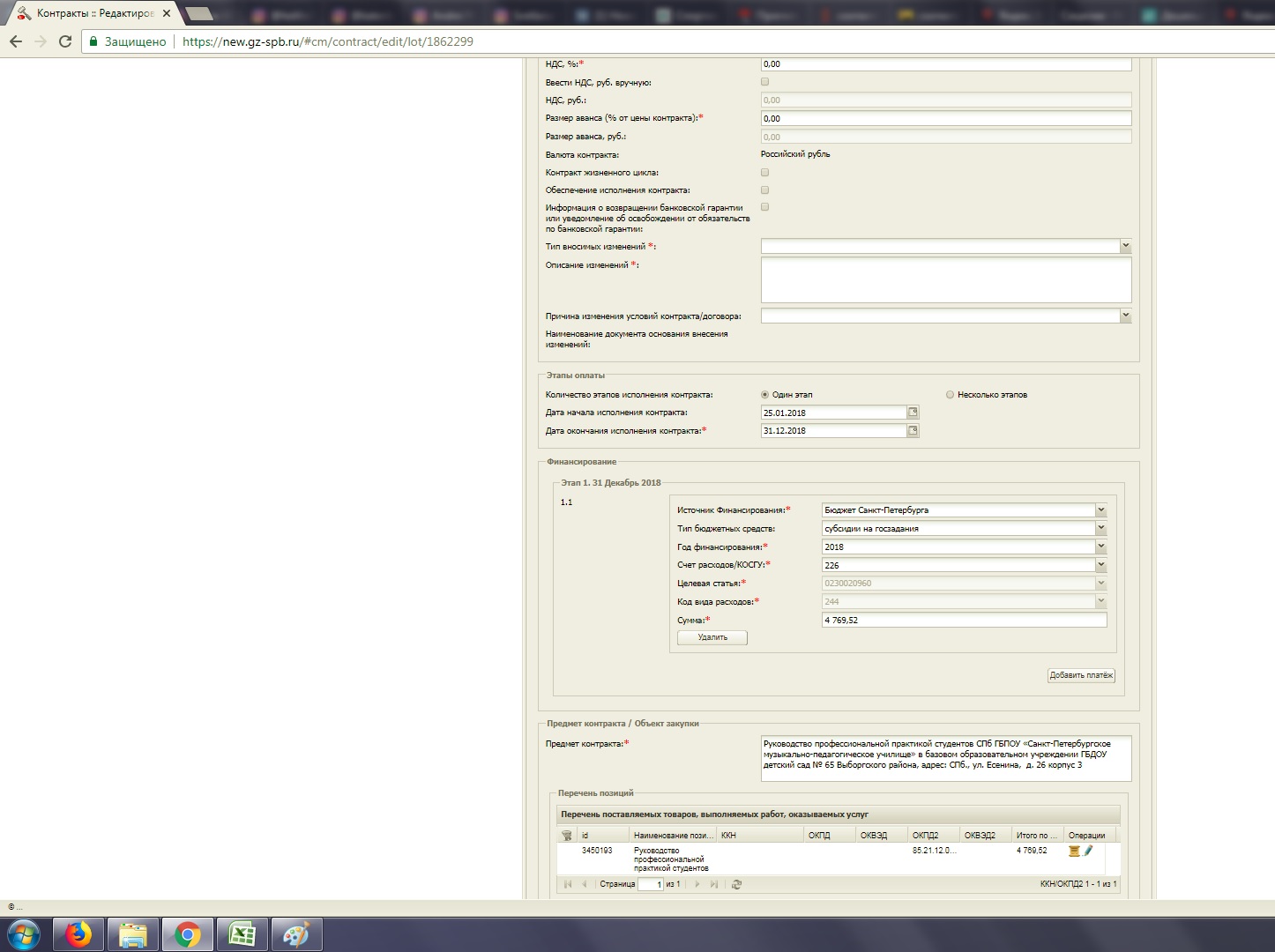
Task: Enable the 'Контракт жизненного цикла' checkbox
Action: point(764,173)
